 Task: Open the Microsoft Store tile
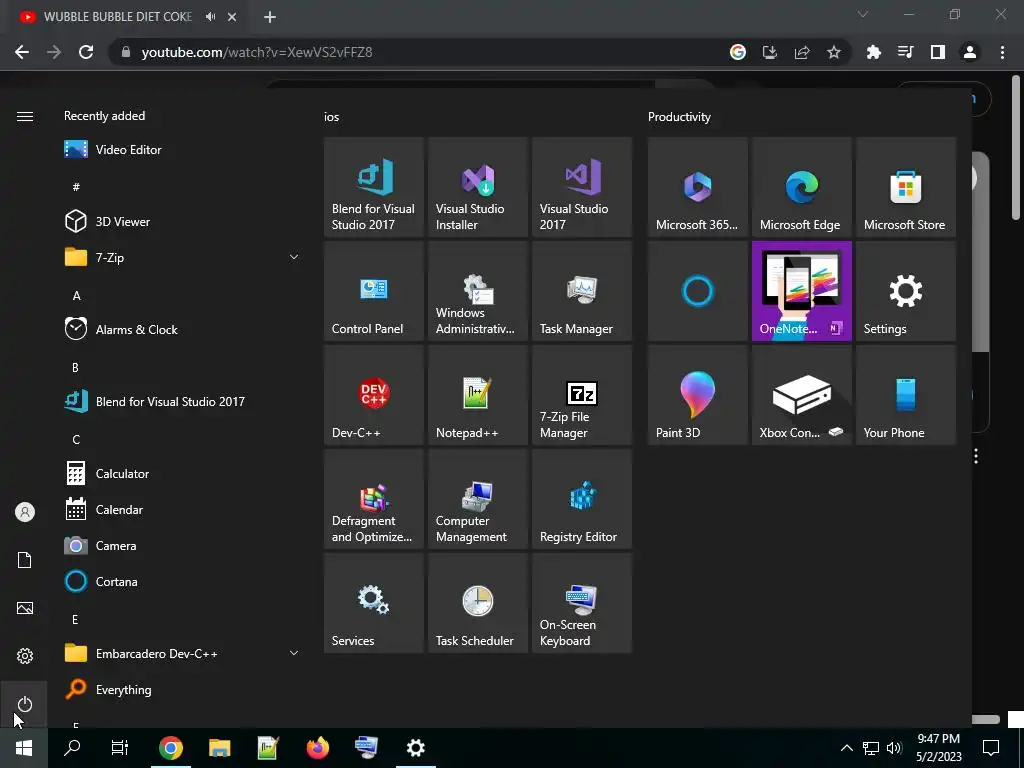pyautogui.click(x=906, y=187)
